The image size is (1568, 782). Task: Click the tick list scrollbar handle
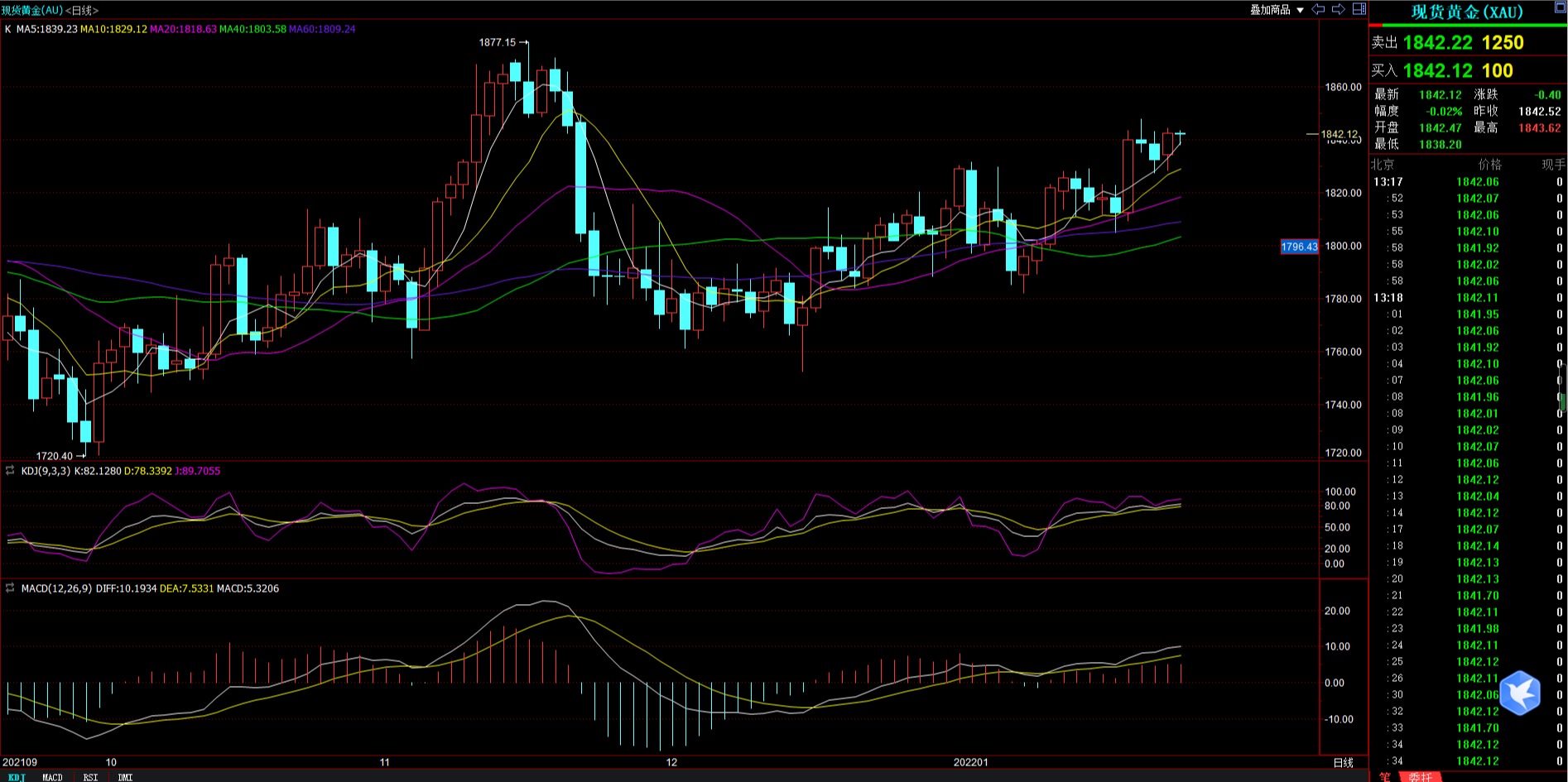1561,388
